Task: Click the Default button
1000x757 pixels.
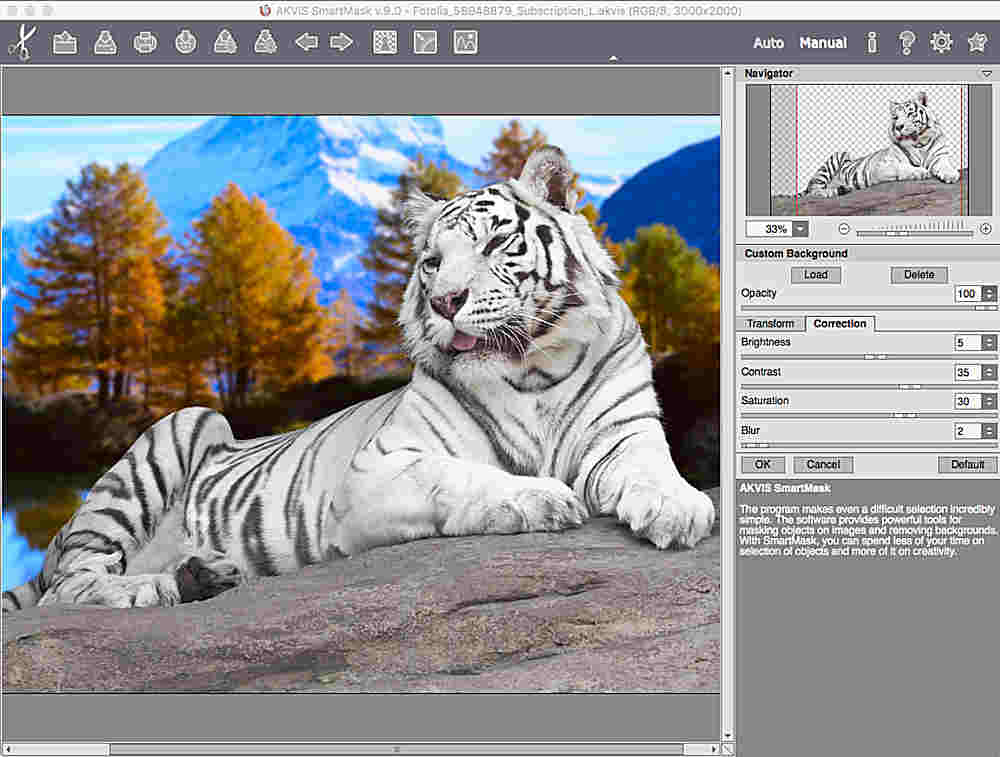Action: click(x=967, y=465)
